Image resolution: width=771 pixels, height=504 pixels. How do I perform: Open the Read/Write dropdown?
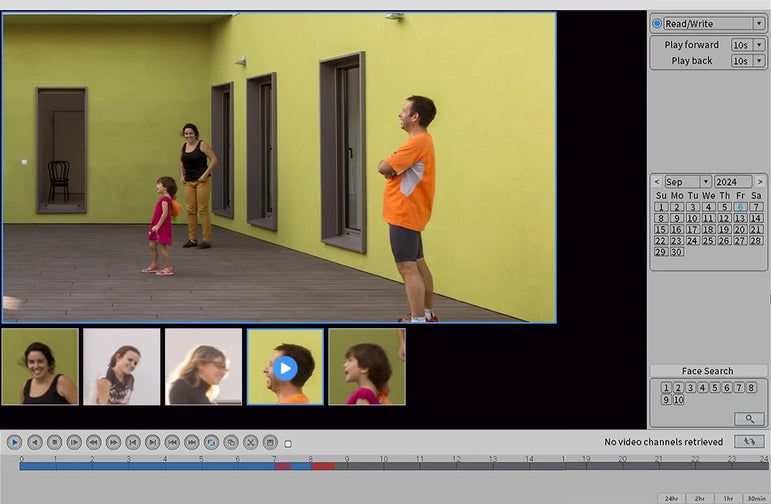point(759,23)
